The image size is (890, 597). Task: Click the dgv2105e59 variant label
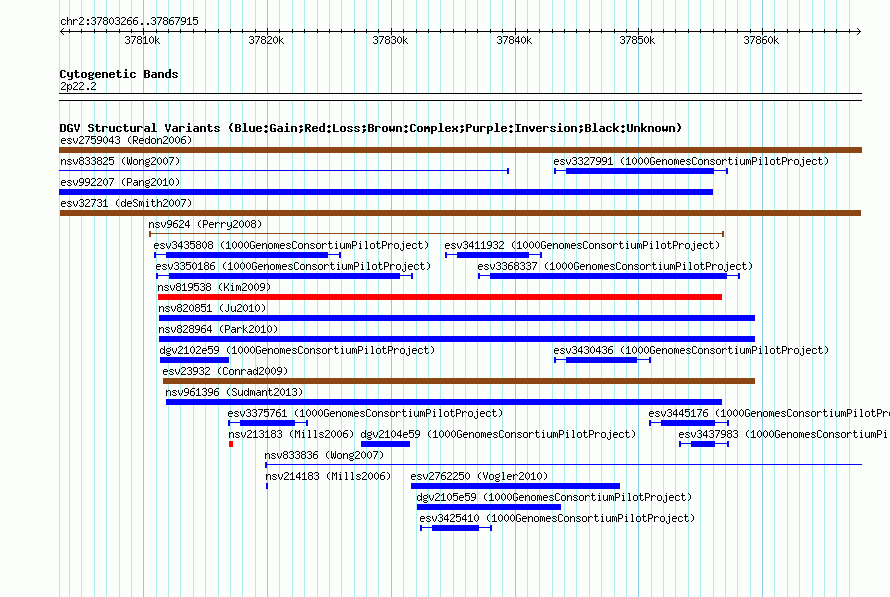coord(554,497)
